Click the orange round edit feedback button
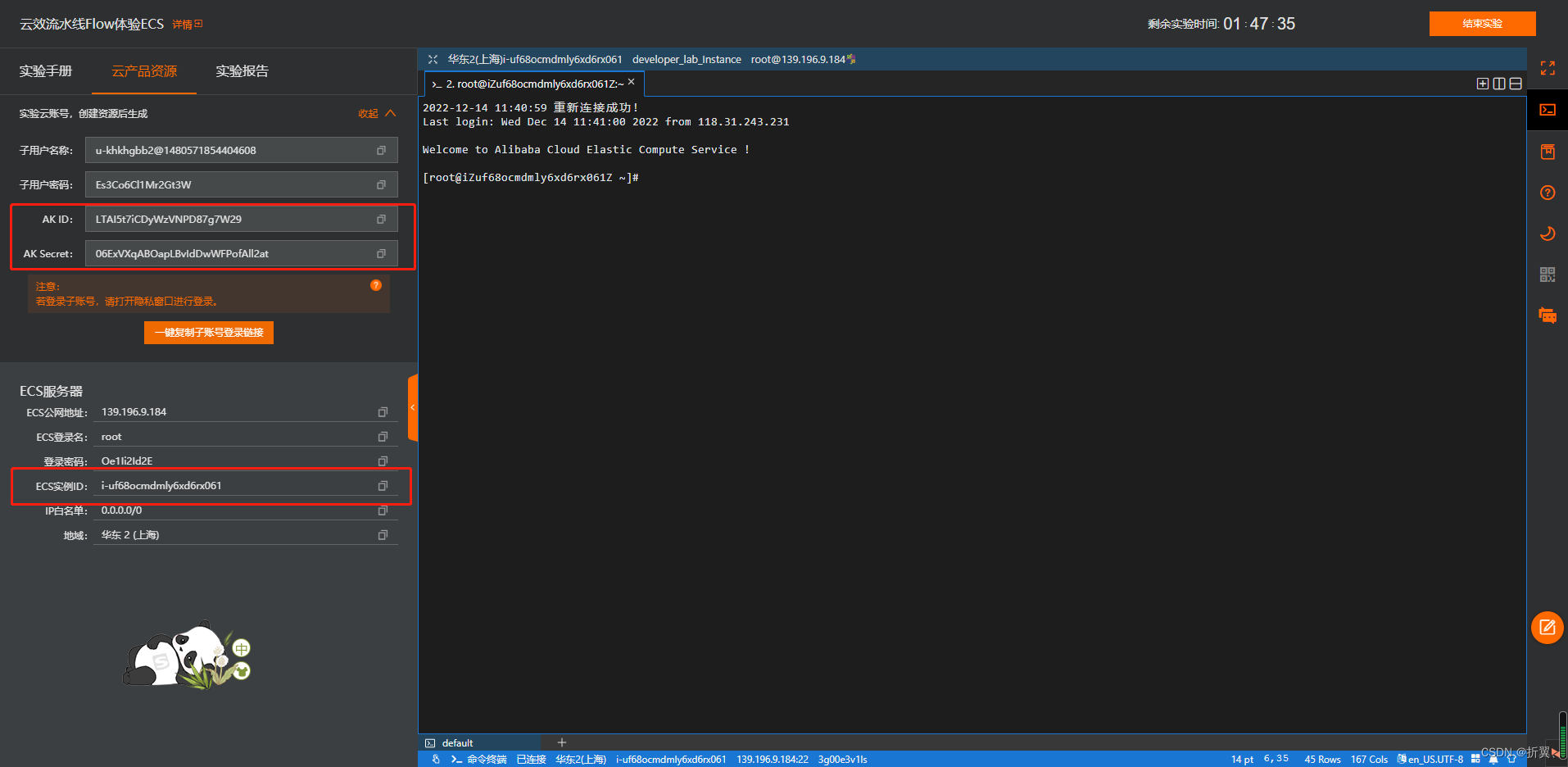 coord(1547,628)
